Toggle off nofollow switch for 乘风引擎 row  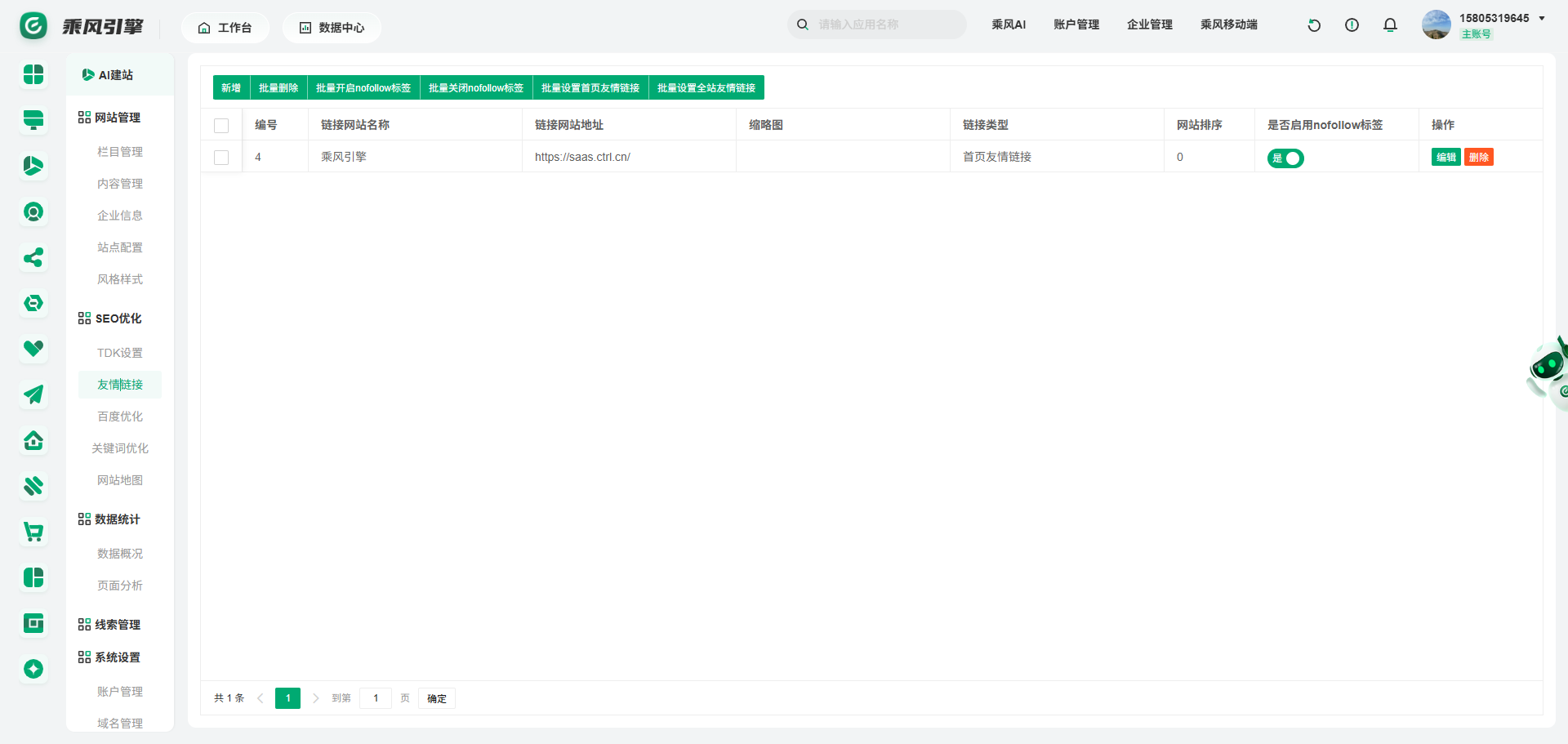coord(1285,158)
